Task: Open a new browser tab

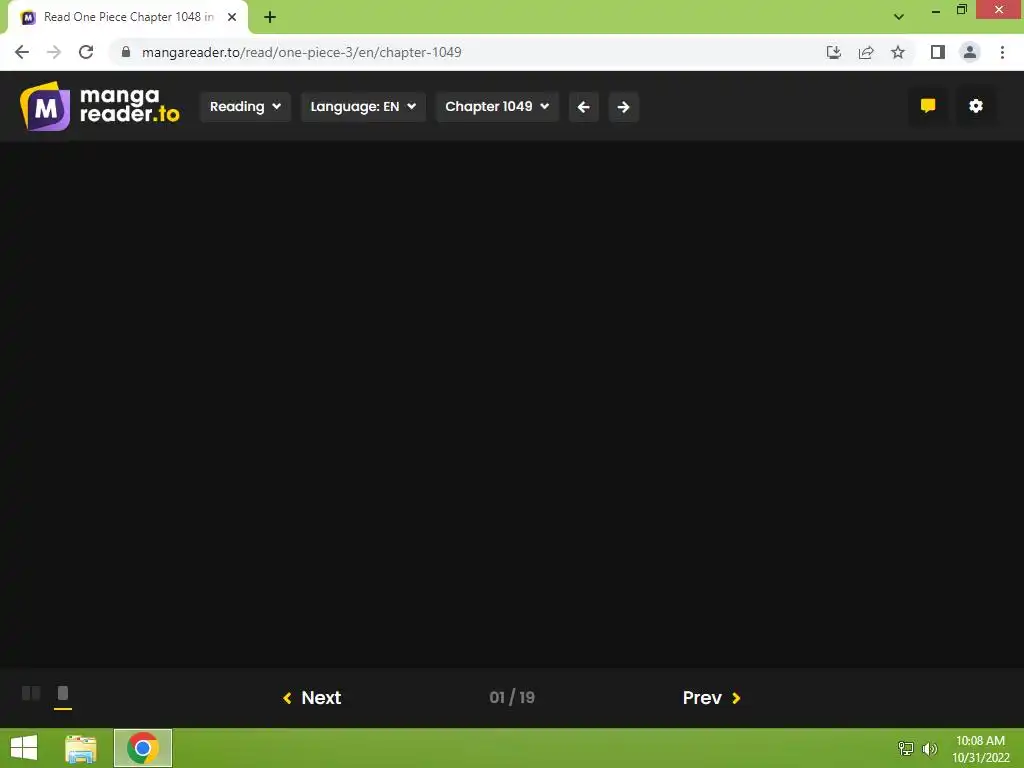Action: click(270, 17)
